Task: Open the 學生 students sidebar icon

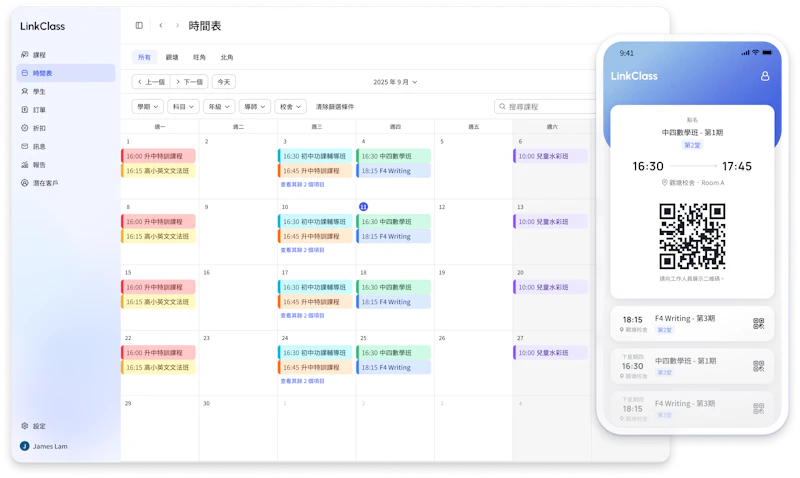Action: click(24, 91)
